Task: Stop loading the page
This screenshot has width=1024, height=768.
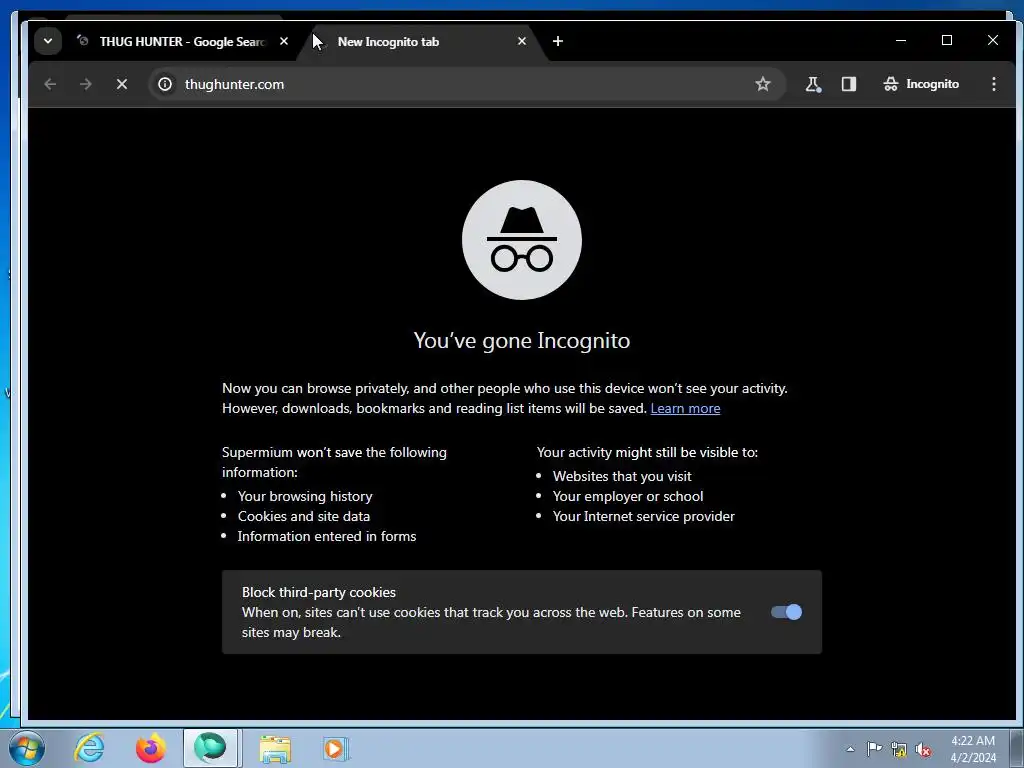Action: (x=121, y=84)
